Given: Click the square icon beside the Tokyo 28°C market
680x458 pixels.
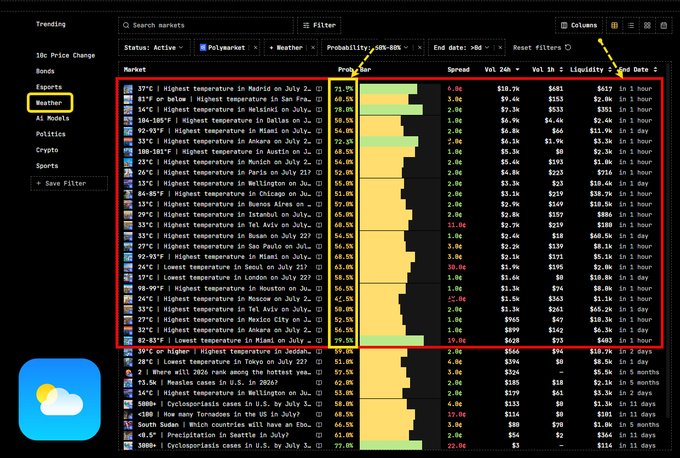Looking at the screenshot, I should point(319,362).
